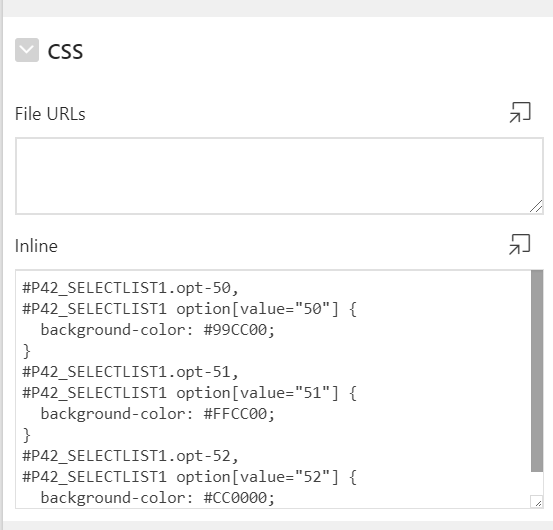The height and width of the screenshot is (530, 553).
Task: Place cursor on the #P42_SELECTLIST1.opt-52 line
Action: tap(130, 456)
